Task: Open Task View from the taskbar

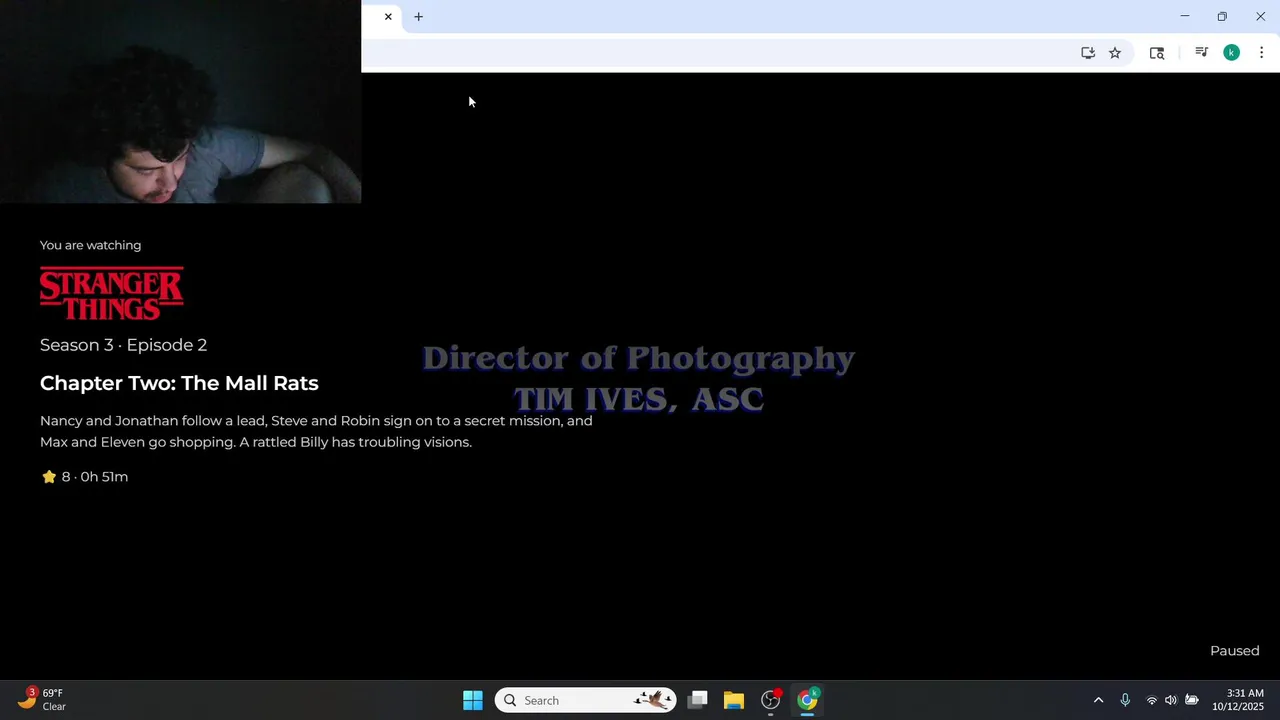Action: point(698,700)
